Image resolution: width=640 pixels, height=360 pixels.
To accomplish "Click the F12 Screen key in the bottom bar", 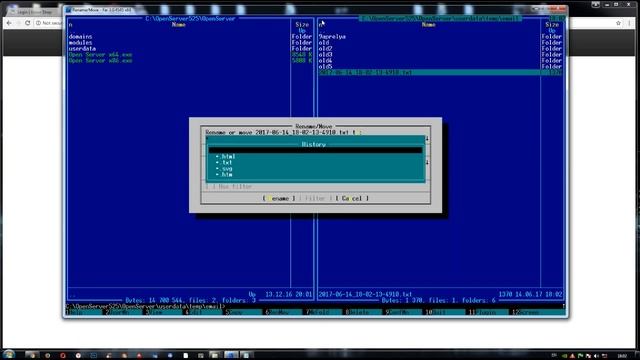I will 538,312.
